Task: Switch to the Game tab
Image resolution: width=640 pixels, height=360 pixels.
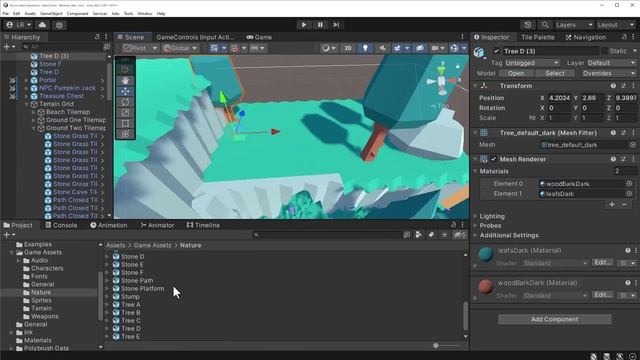Action: tap(259, 37)
